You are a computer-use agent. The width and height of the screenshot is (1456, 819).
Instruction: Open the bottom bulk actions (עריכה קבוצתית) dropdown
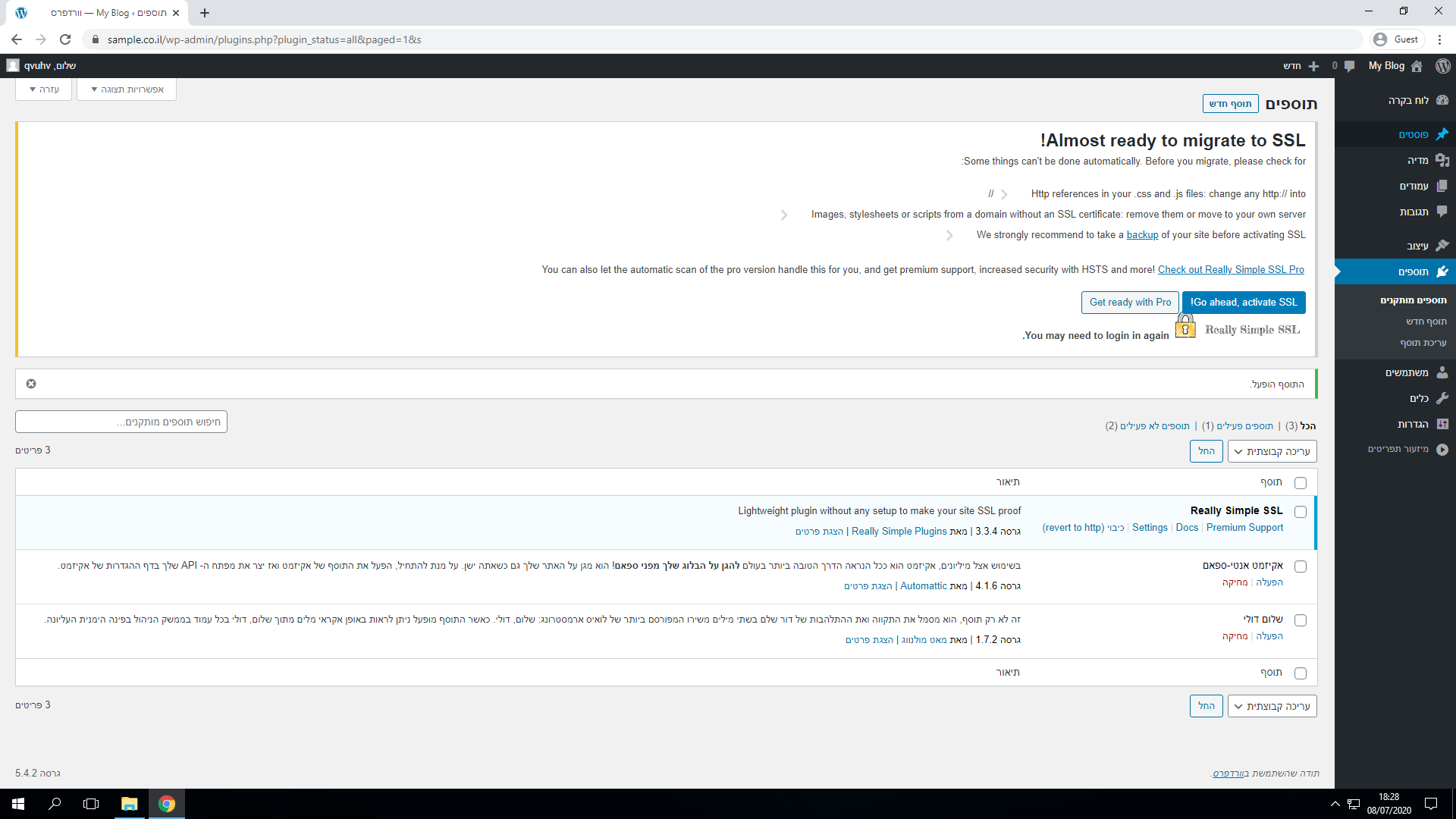pyautogui.click(x=1272, y=706)
